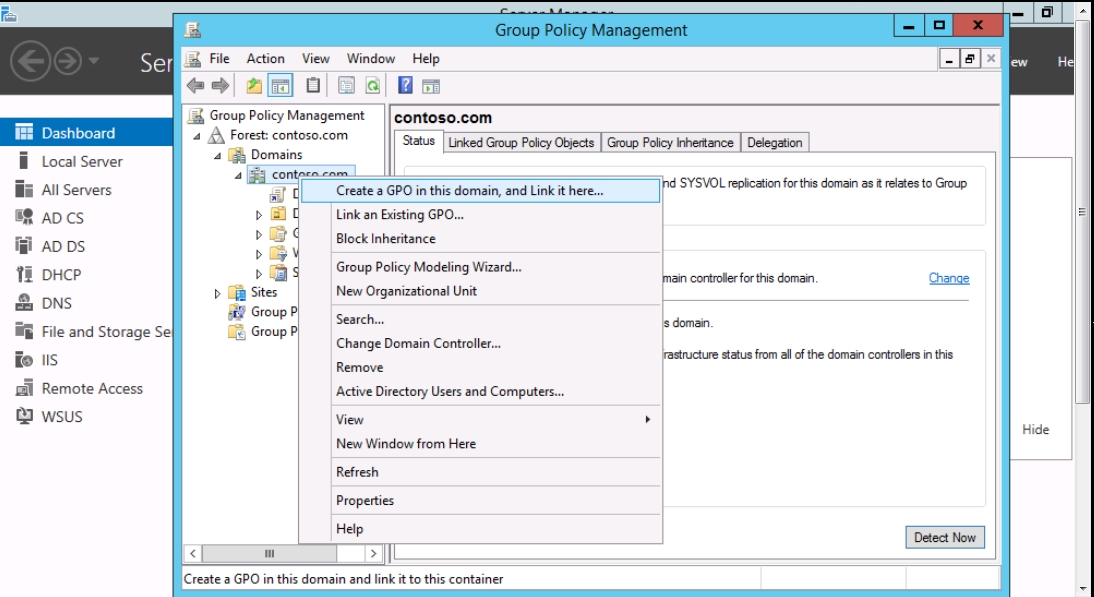Viewport: 1094px width, 597px height.
Task: Click the Change link for domain controller
Action: [x=948, y=278]
